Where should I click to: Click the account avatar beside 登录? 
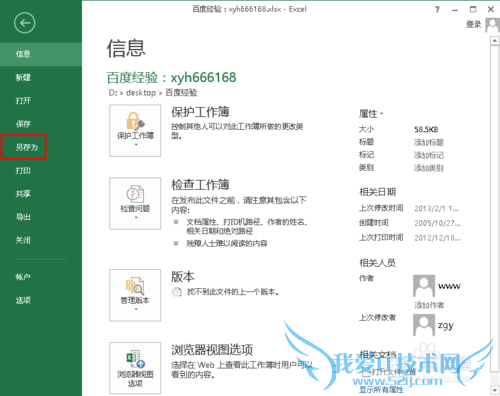pos(492,25)
